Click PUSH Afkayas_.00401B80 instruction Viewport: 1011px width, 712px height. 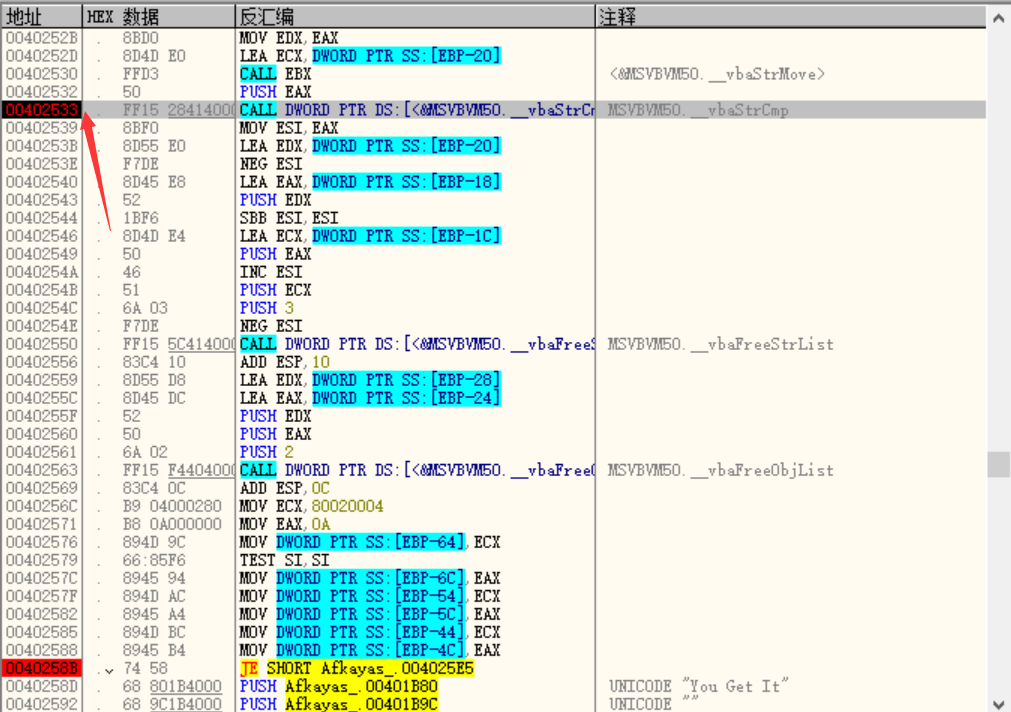pos(339,686)
